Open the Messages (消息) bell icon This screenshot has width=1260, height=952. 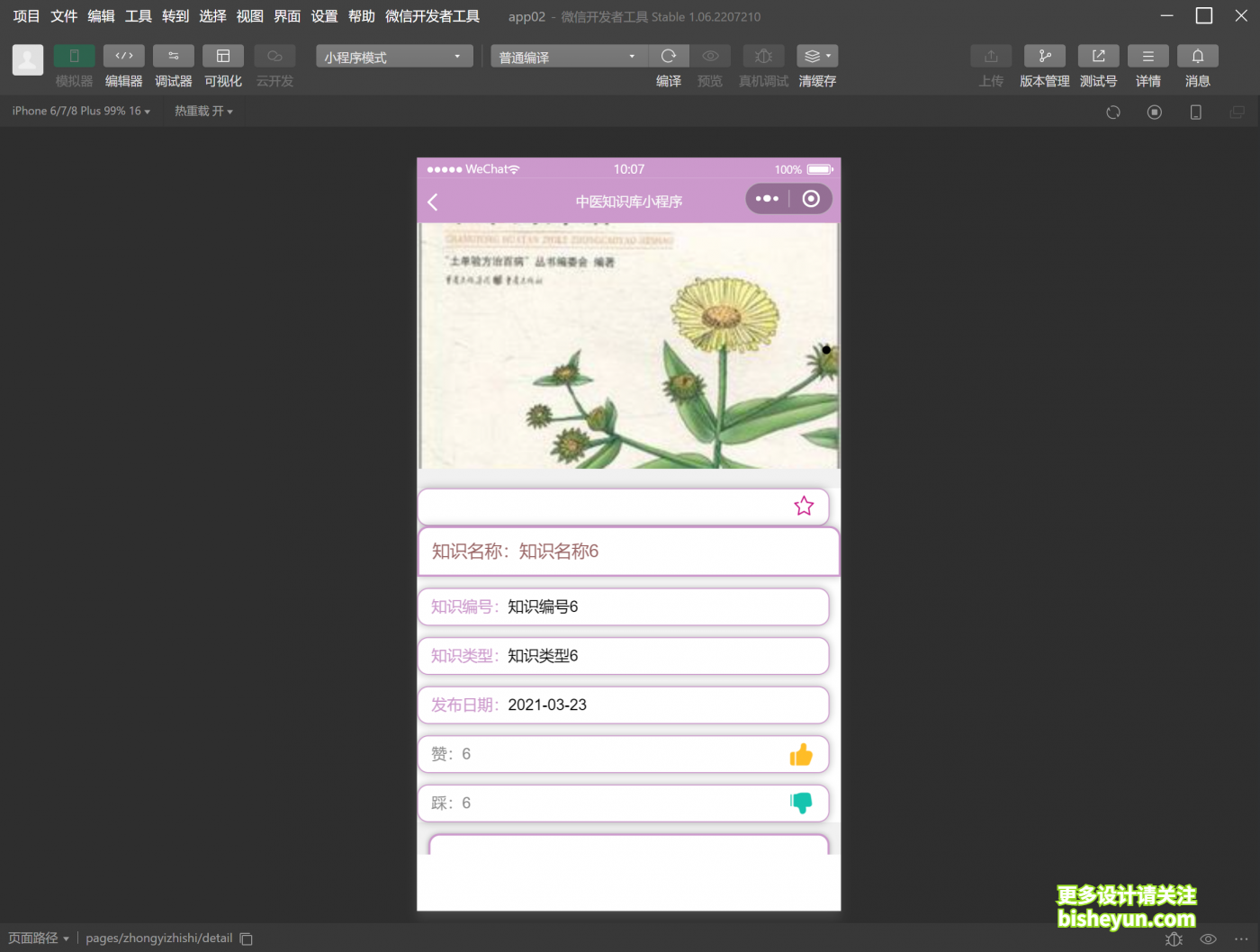point(1198,56)
